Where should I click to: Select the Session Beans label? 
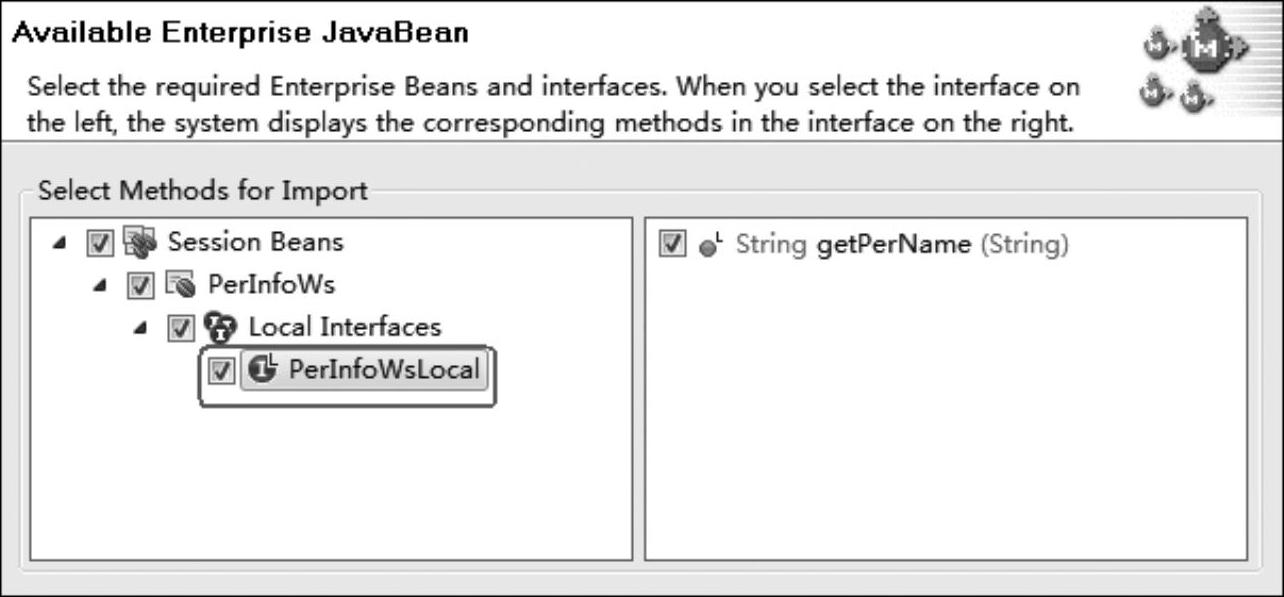256,242
